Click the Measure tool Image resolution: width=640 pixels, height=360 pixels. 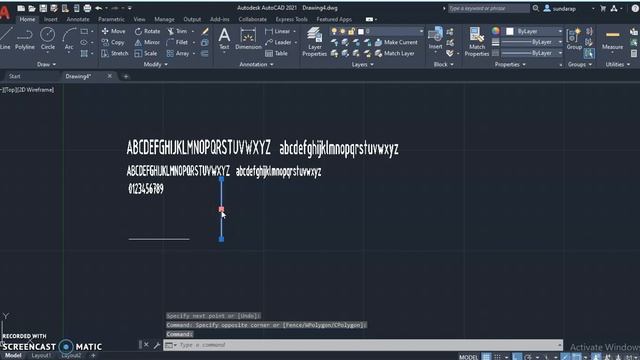[612, 39]
